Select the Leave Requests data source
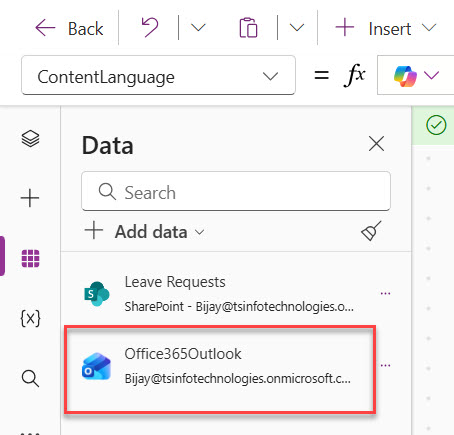The width and height of the screenshot is (454, 435). [236, 294]
